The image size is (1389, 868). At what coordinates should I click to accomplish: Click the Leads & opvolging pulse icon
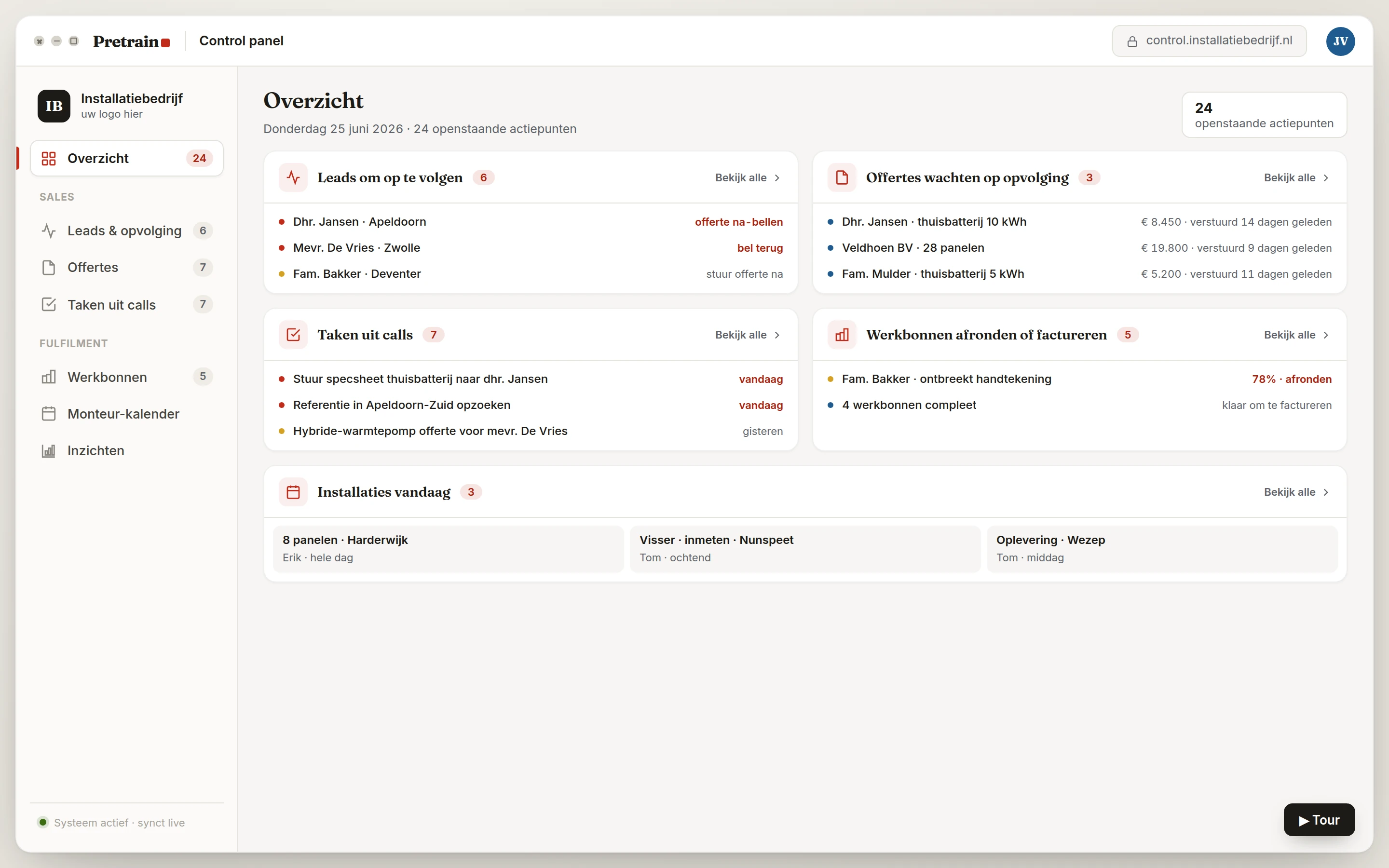(x=49, y=231)
